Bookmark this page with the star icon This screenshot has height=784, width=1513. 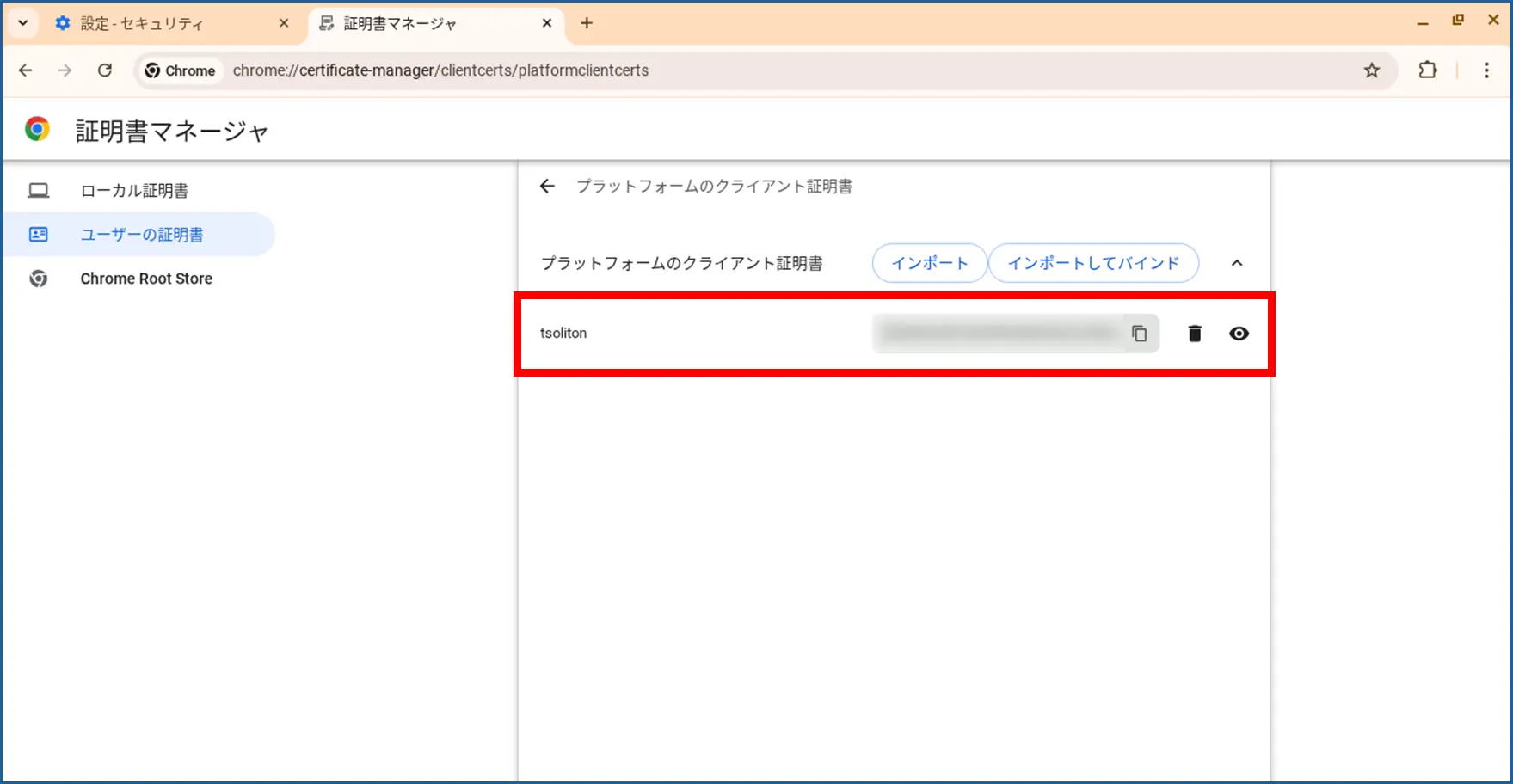1371,70
